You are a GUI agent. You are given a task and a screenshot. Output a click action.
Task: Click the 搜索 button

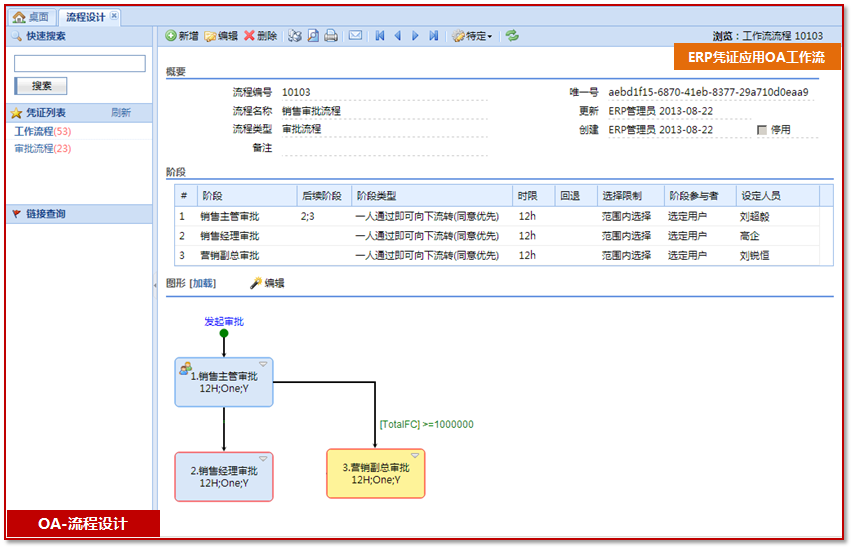tap(41, 85)
